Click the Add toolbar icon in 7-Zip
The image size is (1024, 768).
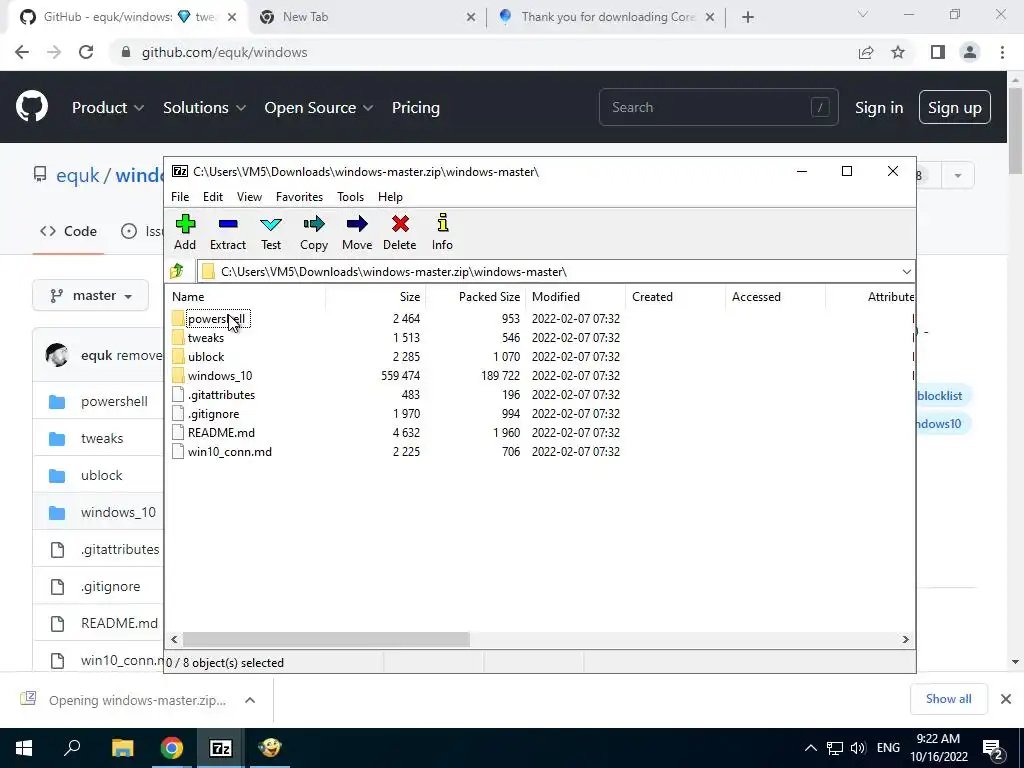pyautogui.click(x=185, y=232)
